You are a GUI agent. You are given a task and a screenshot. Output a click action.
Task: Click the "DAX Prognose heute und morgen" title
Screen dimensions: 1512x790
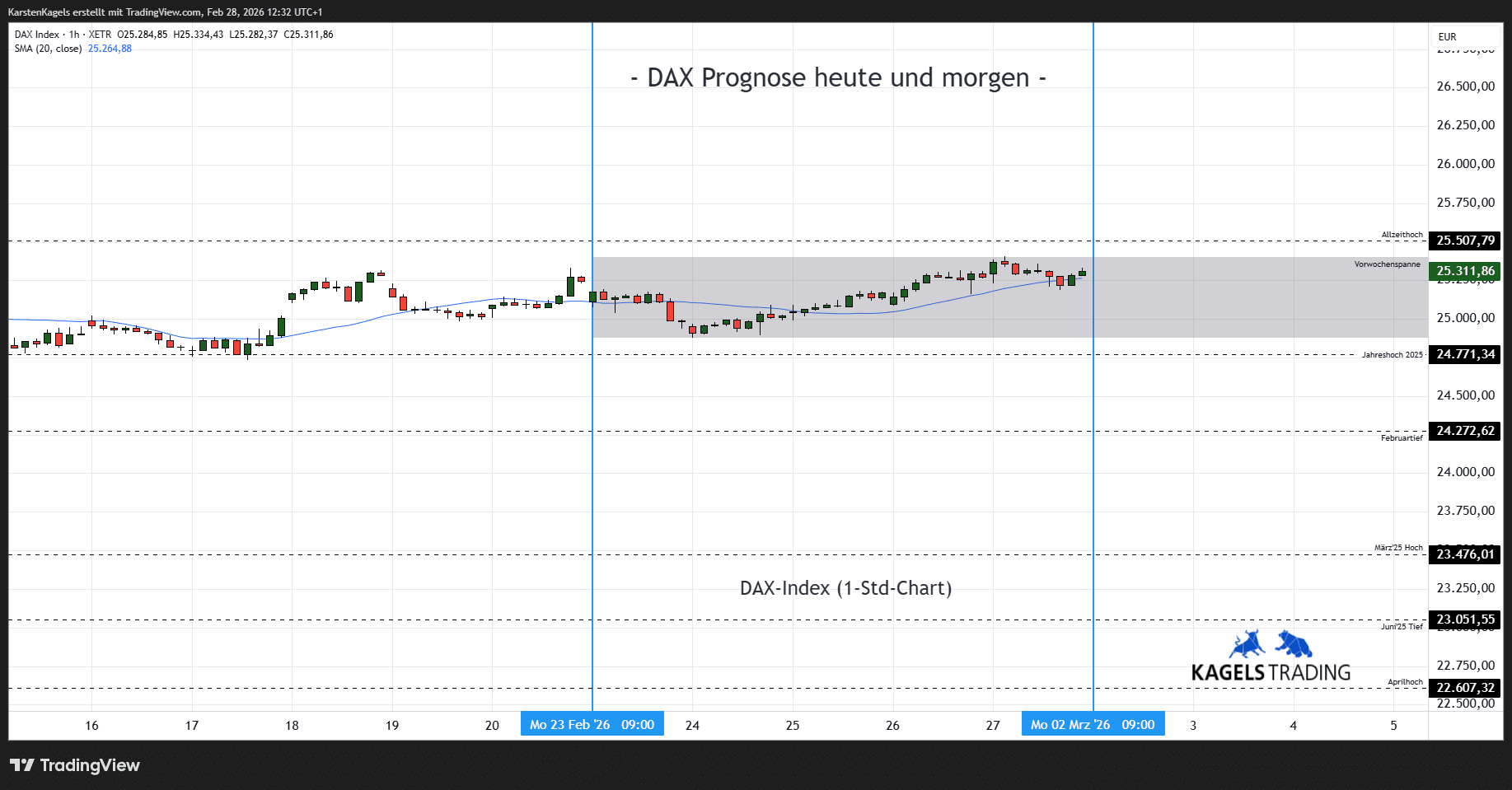point(838,77)
